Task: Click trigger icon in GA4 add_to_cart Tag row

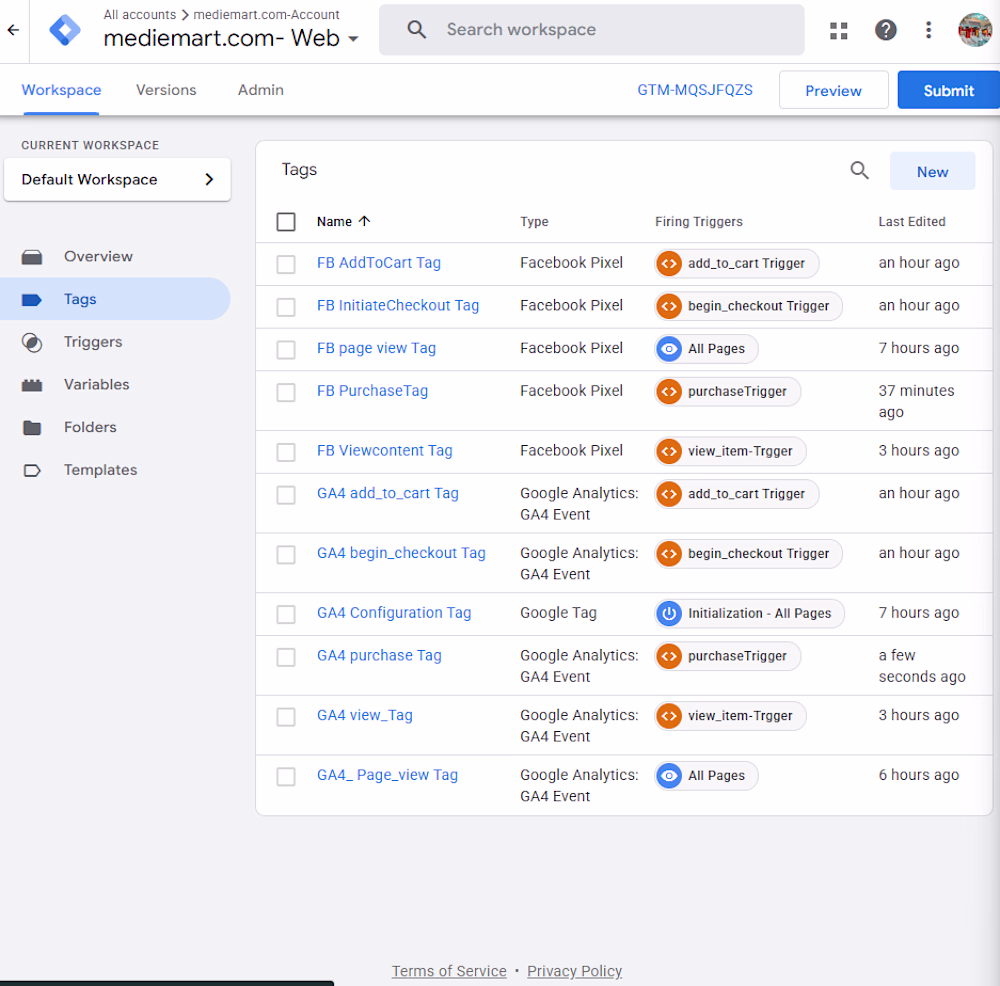Action: click(x=669, y=494)
